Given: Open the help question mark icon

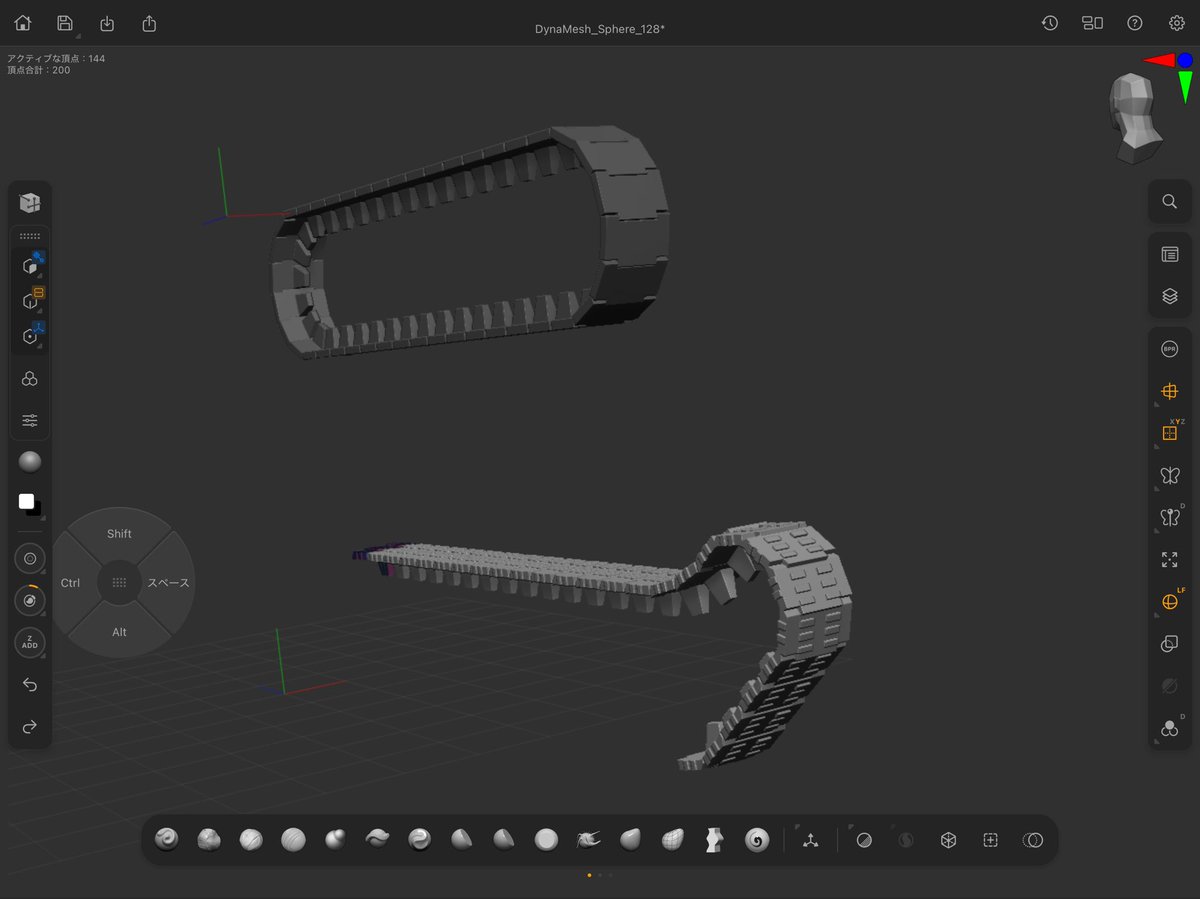Looking at the screenshot, I should [1135, 23].
